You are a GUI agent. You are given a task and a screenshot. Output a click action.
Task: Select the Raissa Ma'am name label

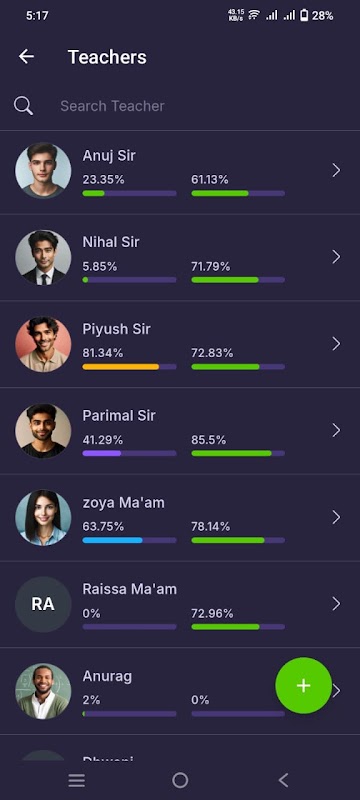point(130,589)
